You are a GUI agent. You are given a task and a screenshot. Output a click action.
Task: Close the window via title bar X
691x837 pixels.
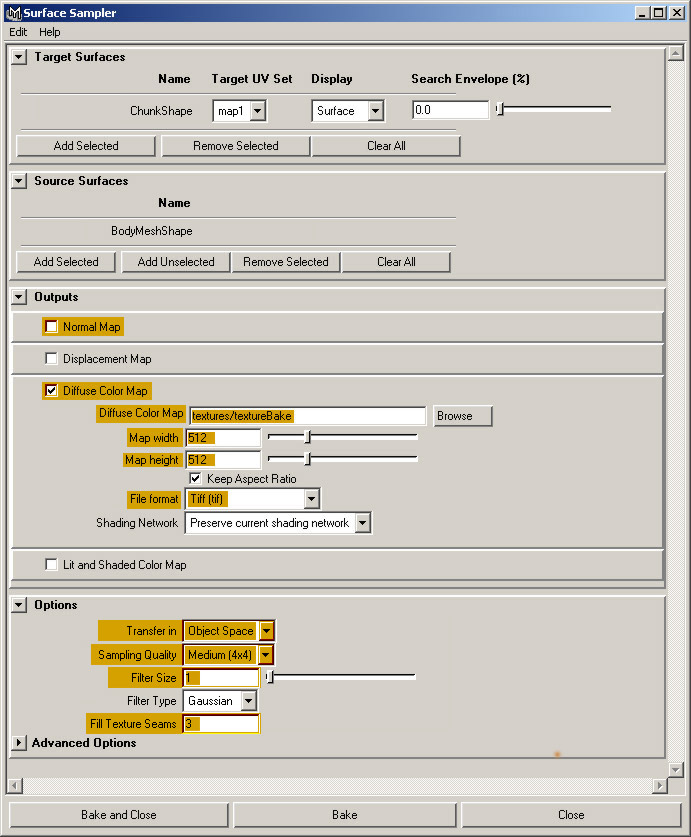677,13
